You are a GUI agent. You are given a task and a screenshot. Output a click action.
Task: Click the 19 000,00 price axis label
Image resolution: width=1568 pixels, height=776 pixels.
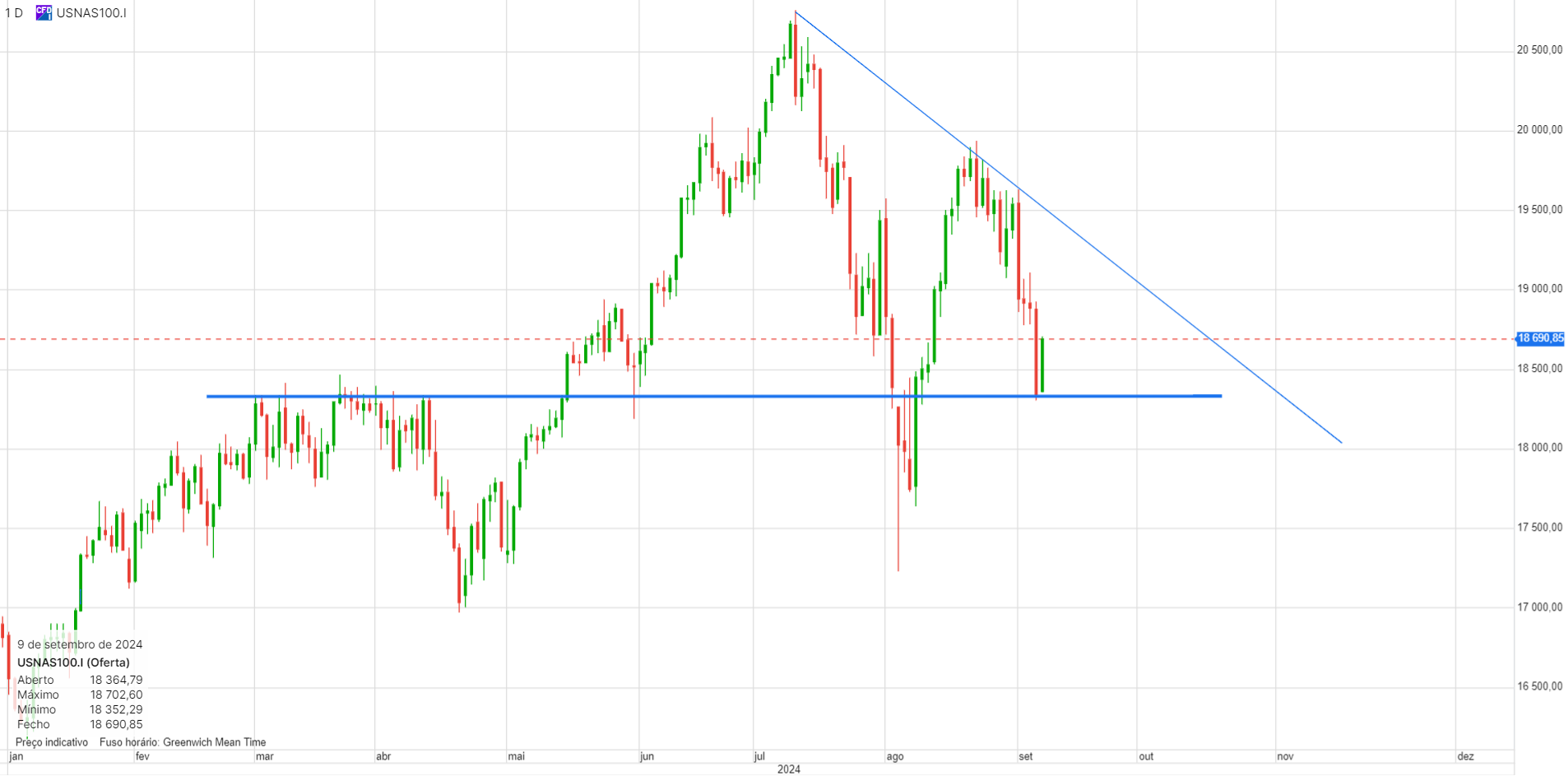point(1539,289)
